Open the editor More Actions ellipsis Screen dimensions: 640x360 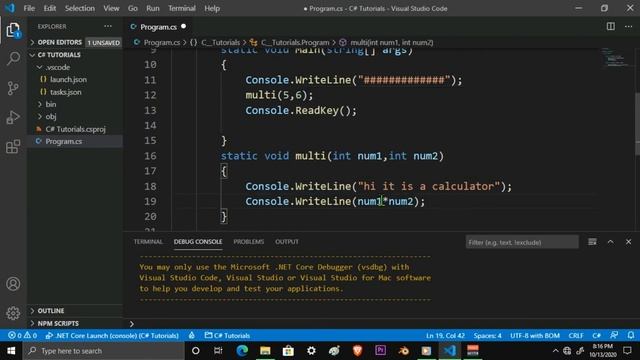tap(628, 27)
